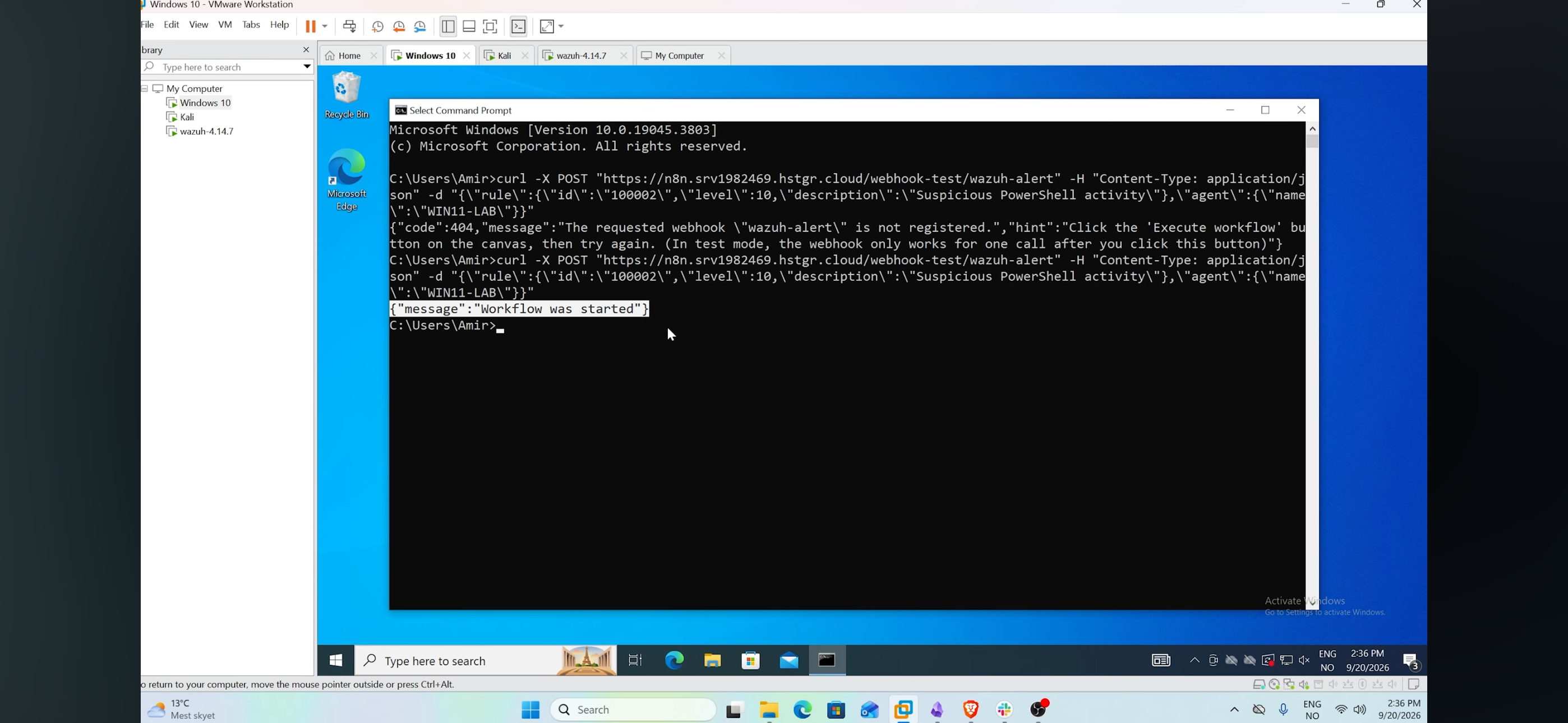Open the Tabs menu
1568x723 pixels.
tap(251, 25)
